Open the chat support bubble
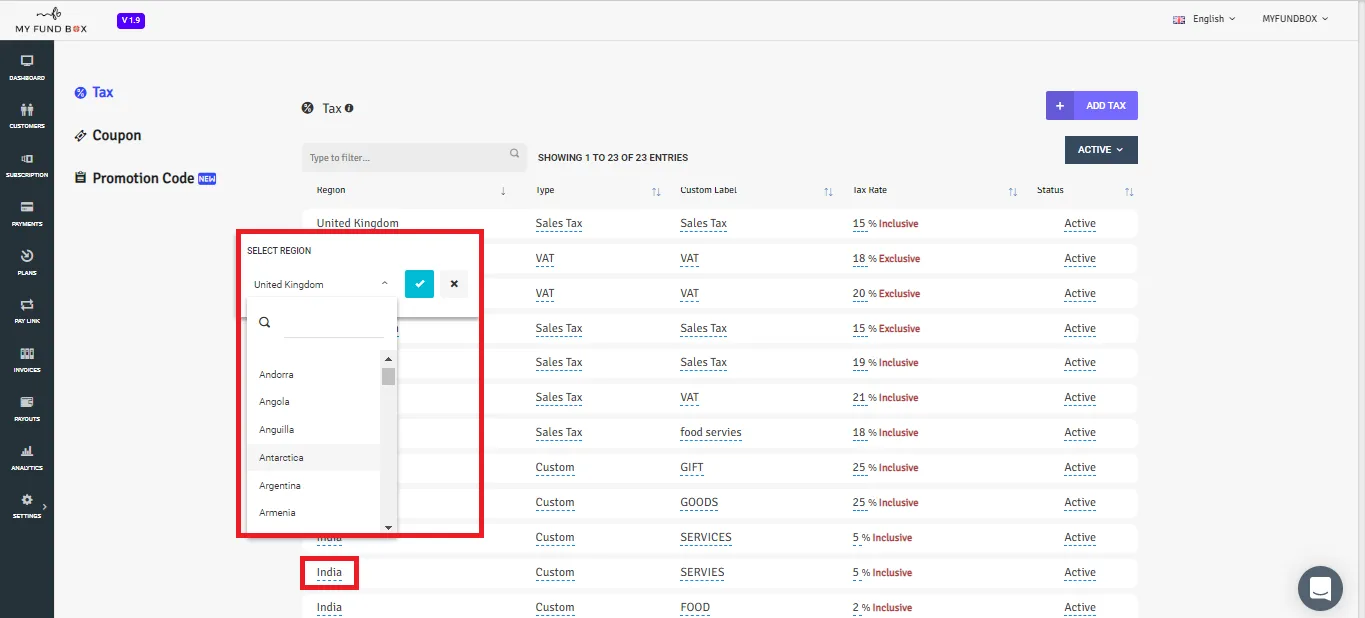The width and height of the screenshot is (1365, 618). pos(1320,587)
